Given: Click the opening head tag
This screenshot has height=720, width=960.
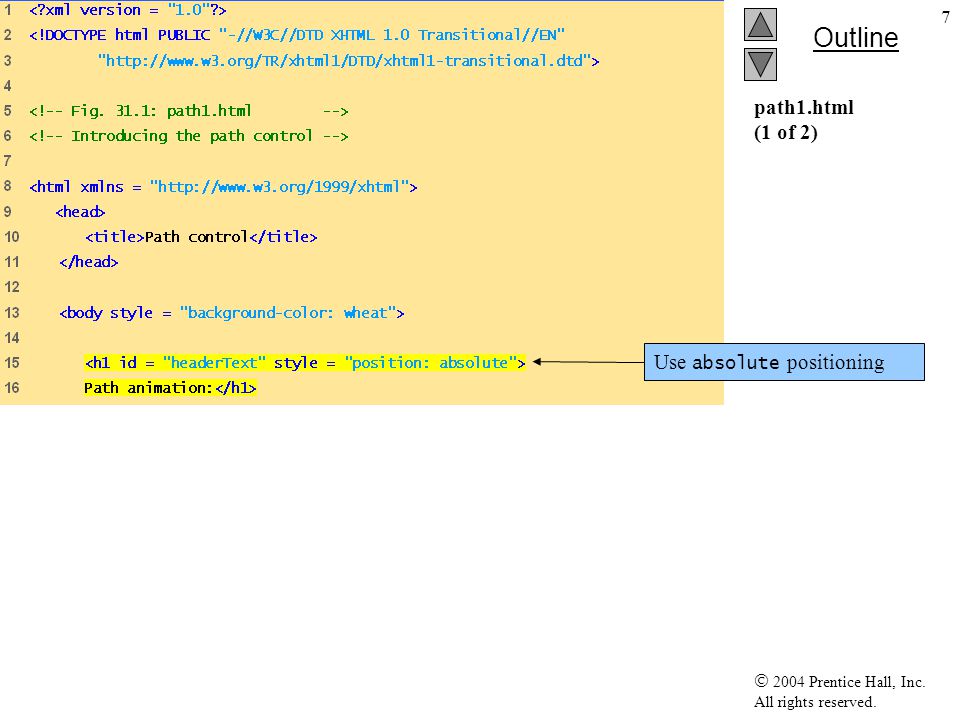Looking at the screenshot, I should [x=80, y=212].
